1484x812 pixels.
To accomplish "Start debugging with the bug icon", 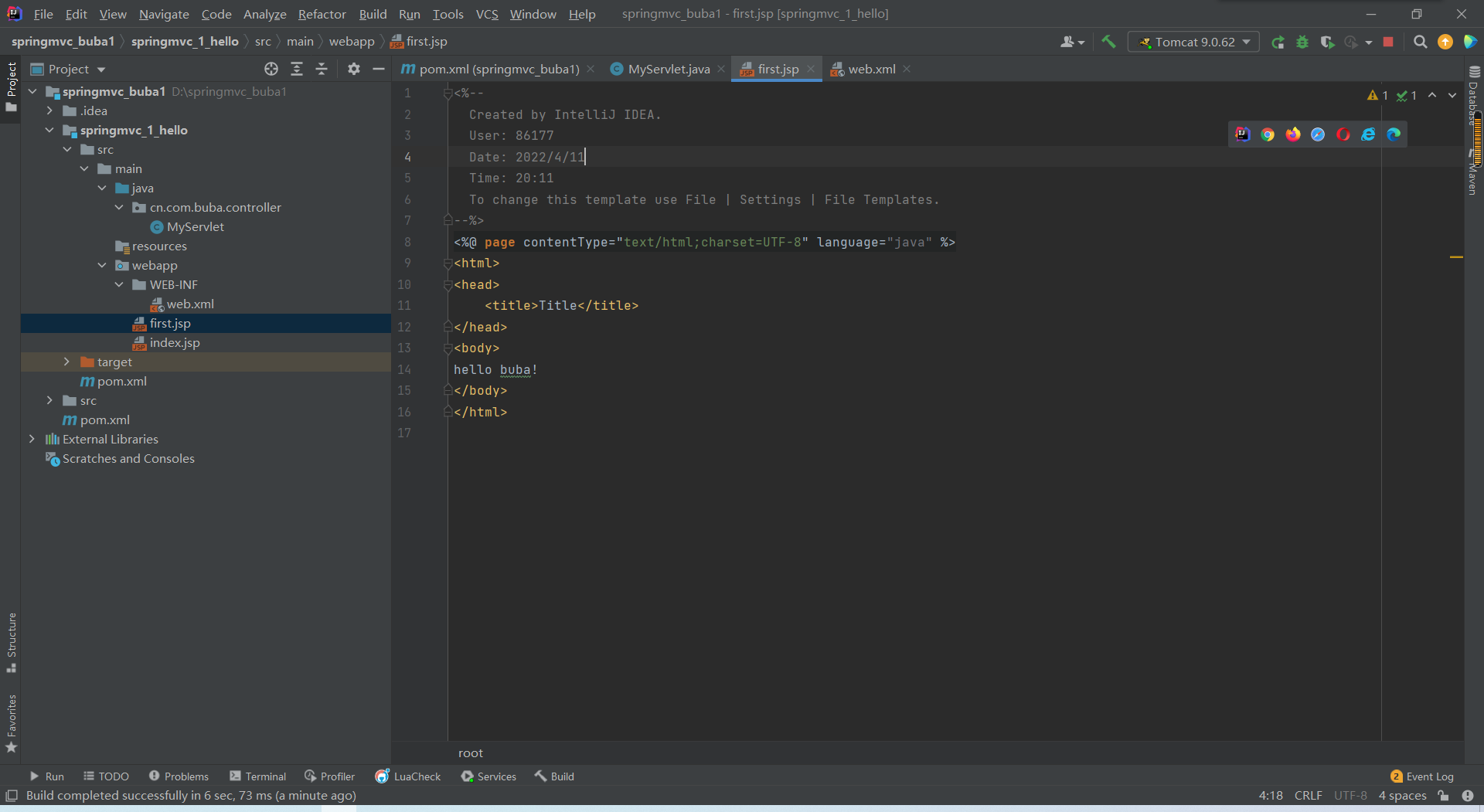I will point(1303,42).
